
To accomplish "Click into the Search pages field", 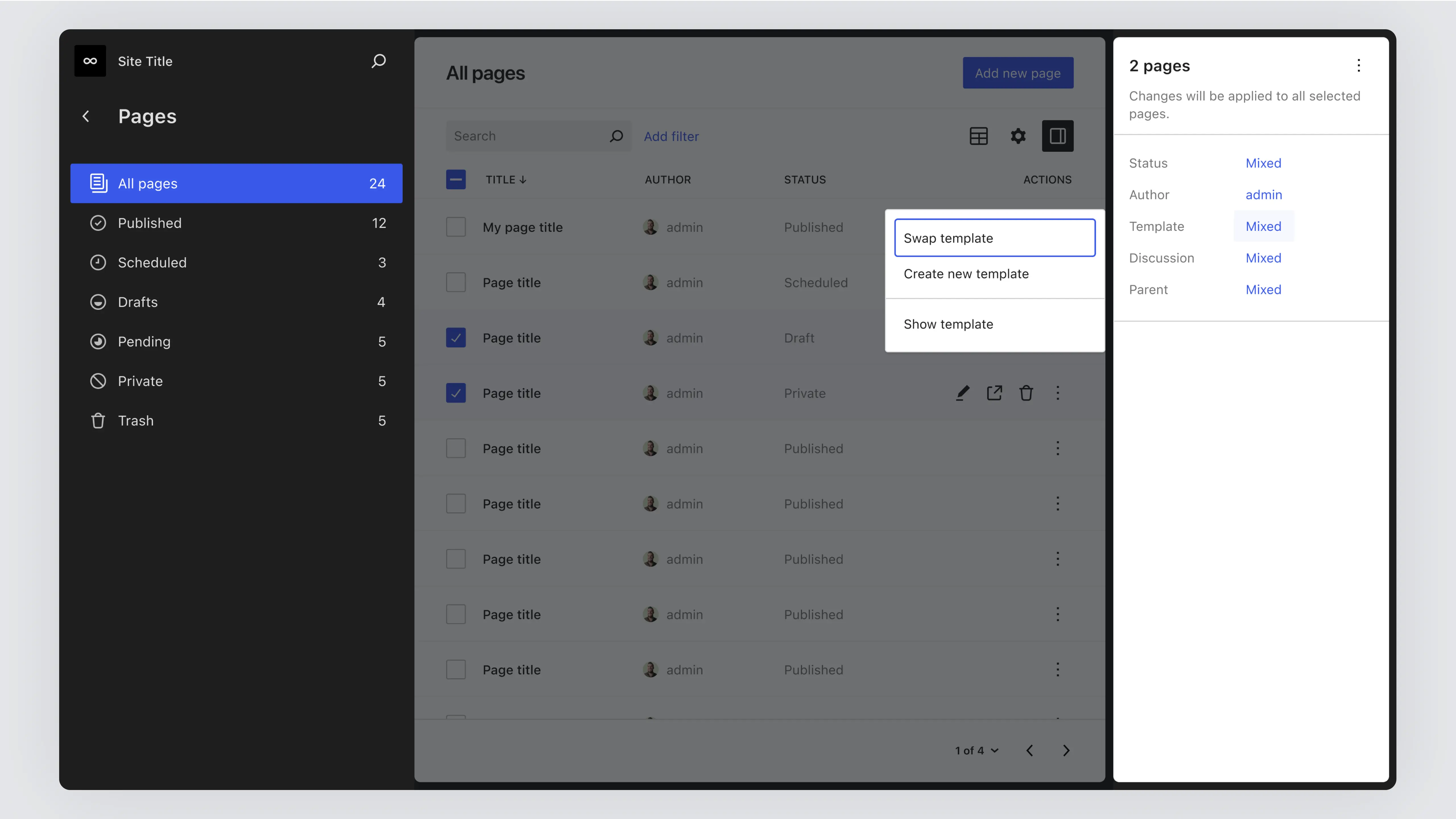I will point(526,136).
